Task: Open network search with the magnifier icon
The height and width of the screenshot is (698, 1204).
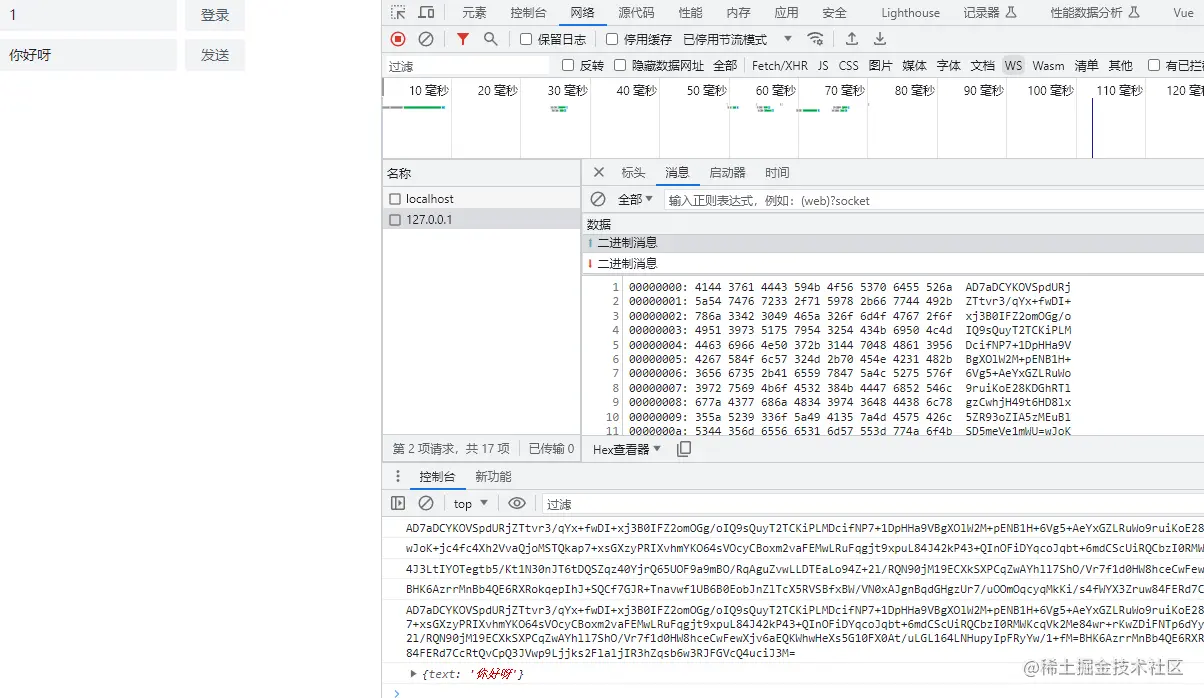Action: pyautogui.click(x=490, y=39)
